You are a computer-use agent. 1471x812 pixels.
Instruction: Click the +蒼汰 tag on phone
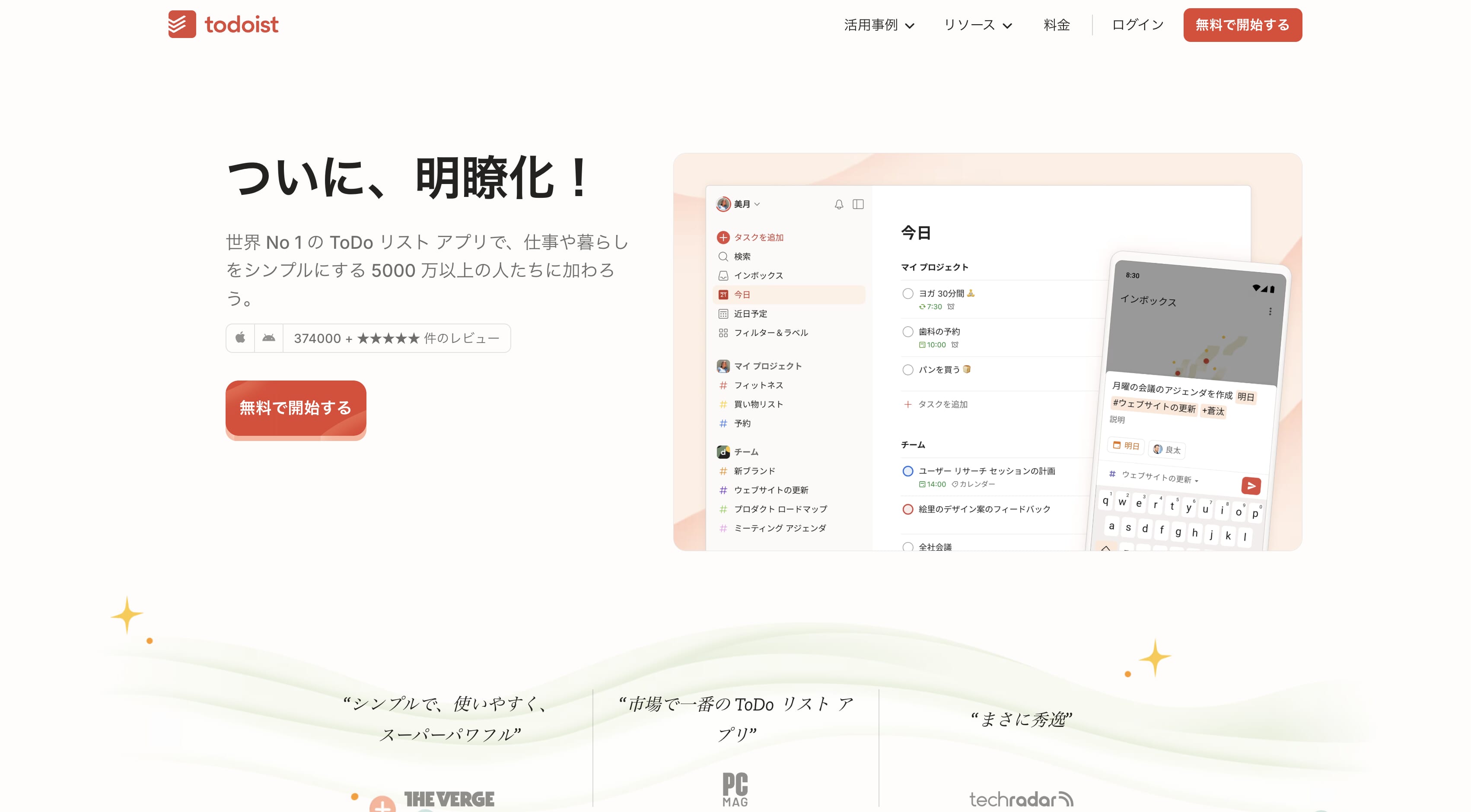click(x=1213, y=411)
